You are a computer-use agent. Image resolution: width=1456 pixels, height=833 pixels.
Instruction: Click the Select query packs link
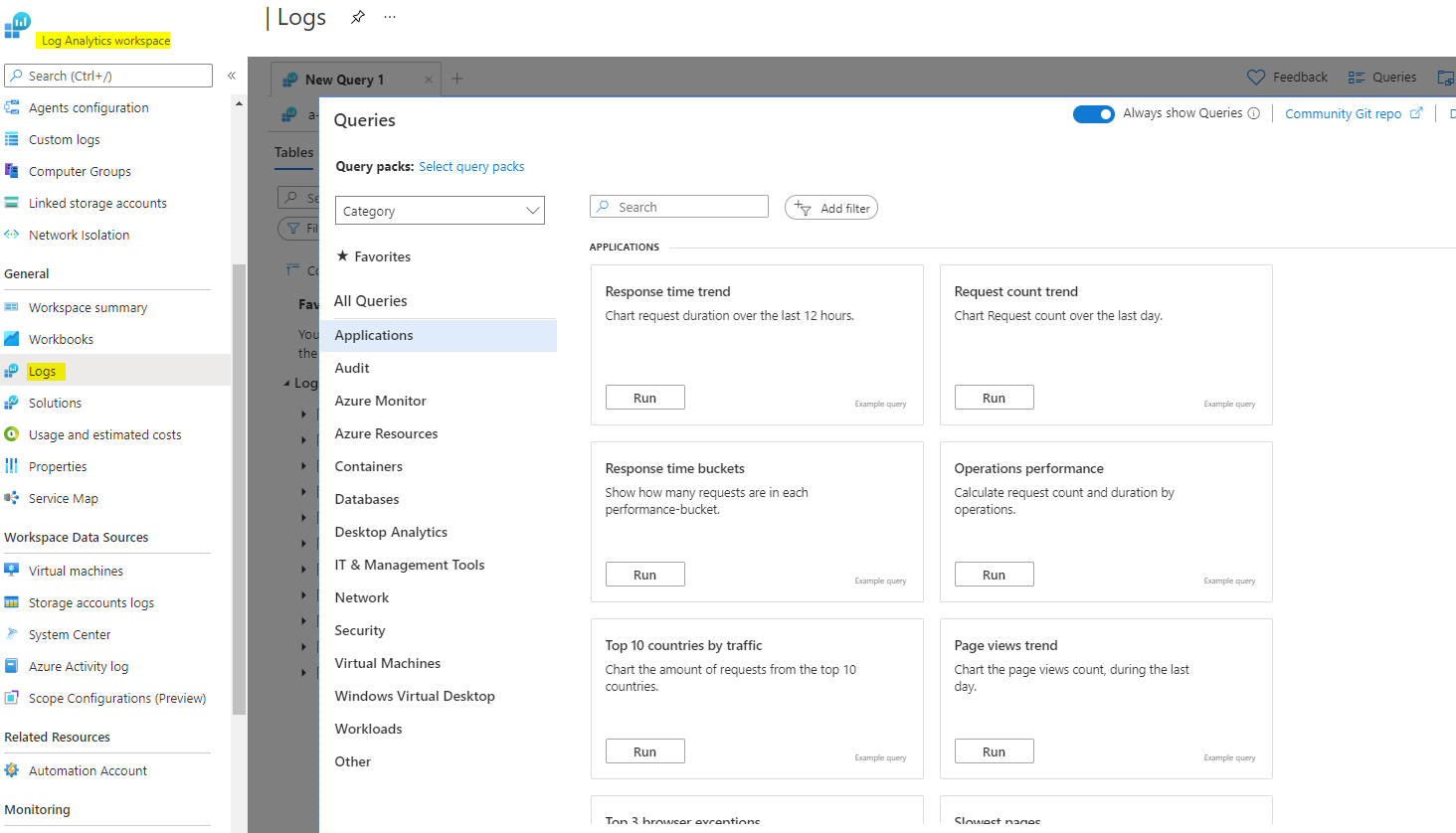[471, 167]
